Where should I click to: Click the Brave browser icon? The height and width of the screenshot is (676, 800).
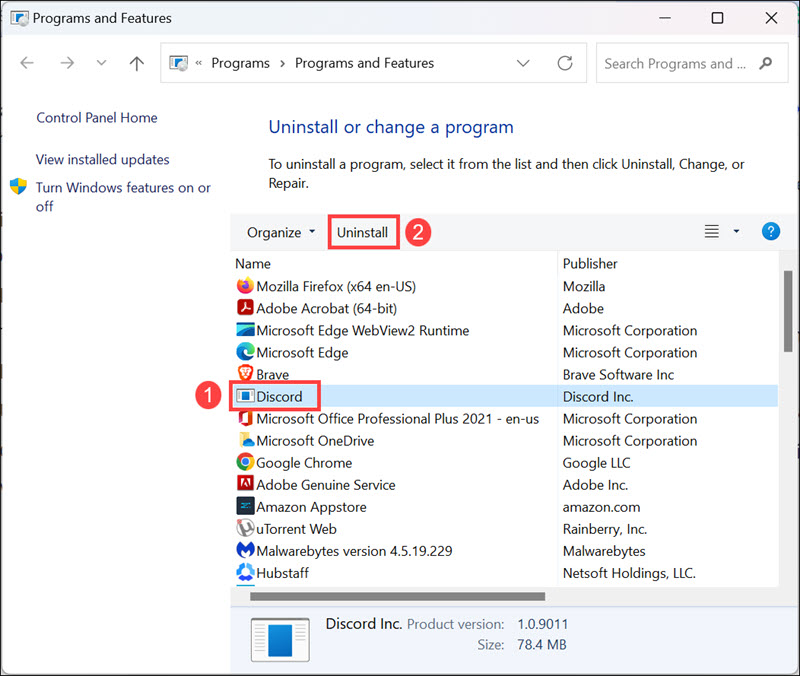[245, 374]
